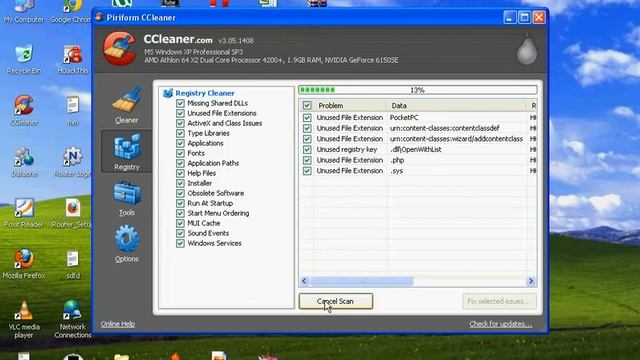Toggle the MUI Cache checkbox
This screenshot has width=640, height=360.
tap(180, 223)
